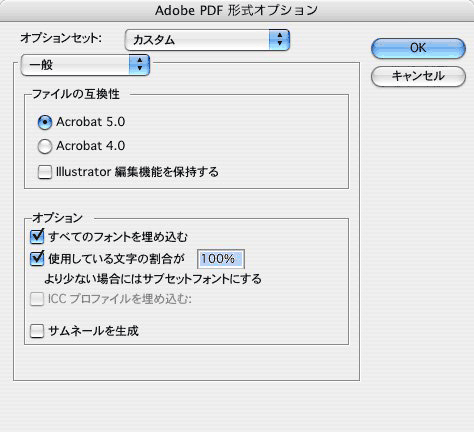The height and width of the screenshot is (432, 474).
Task: Open the 一般 panel dropdown
Action: [x=85, y=65]
